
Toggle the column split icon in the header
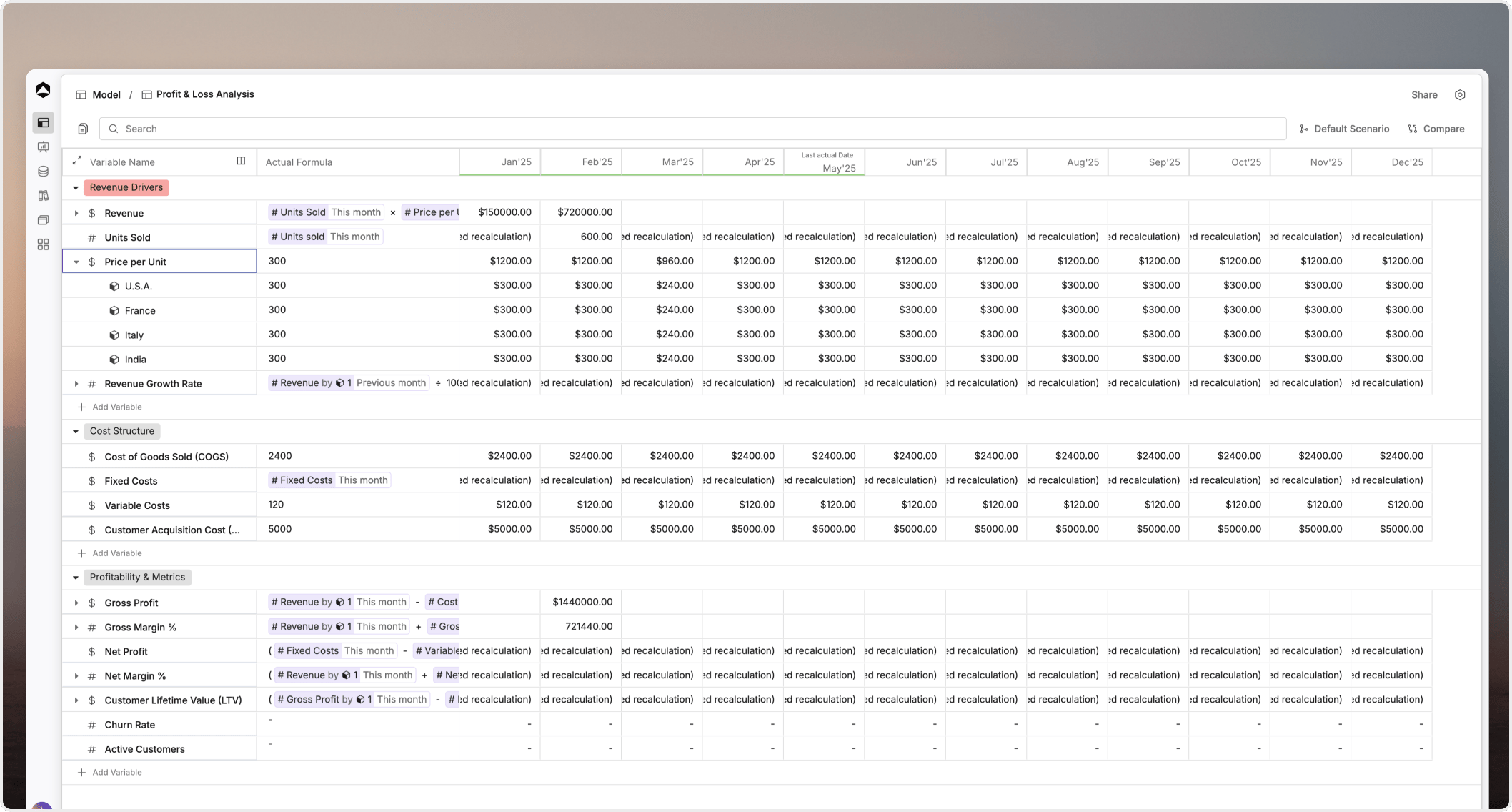(242, 161)
